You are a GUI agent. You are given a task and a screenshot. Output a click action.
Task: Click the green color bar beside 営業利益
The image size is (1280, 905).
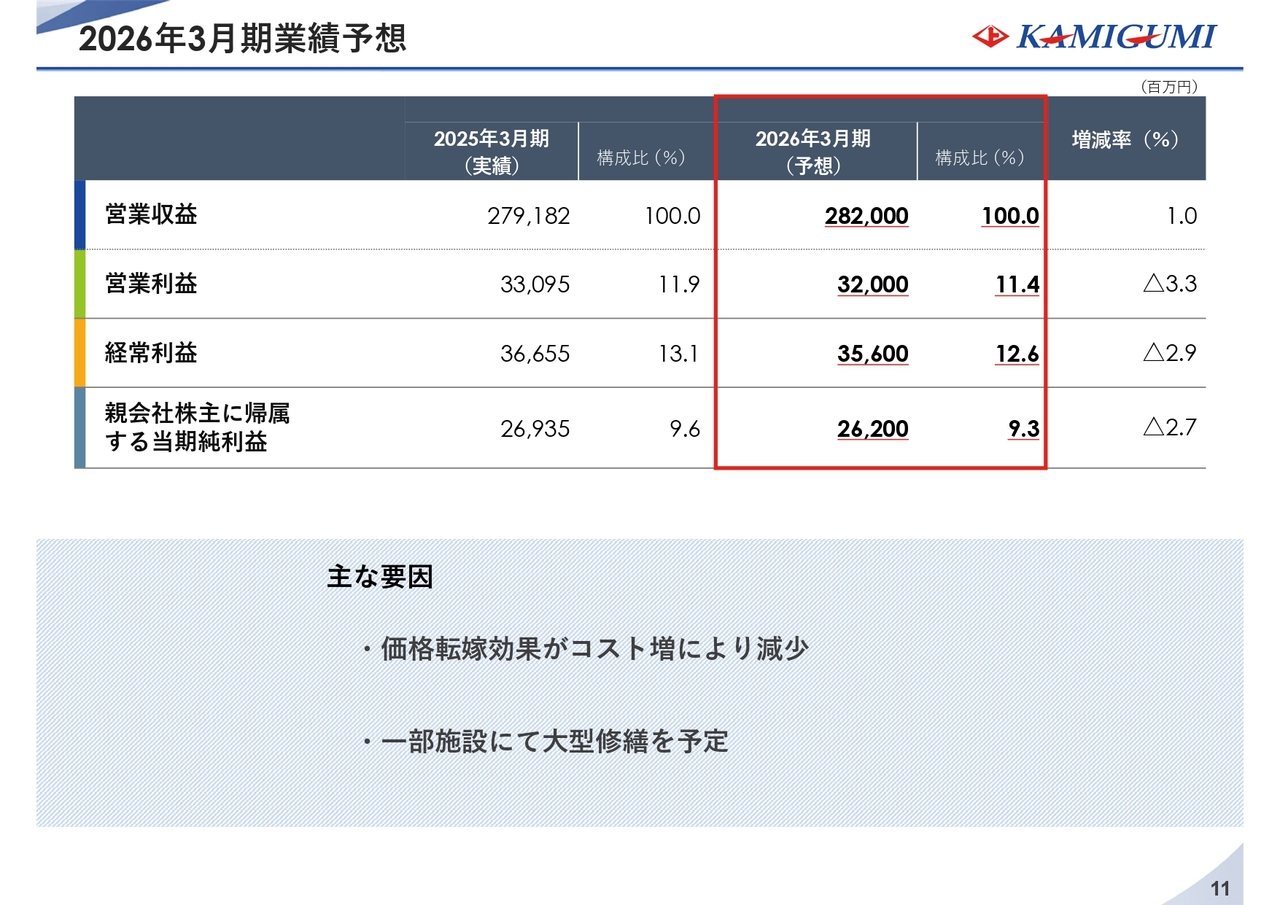[80, 284]
